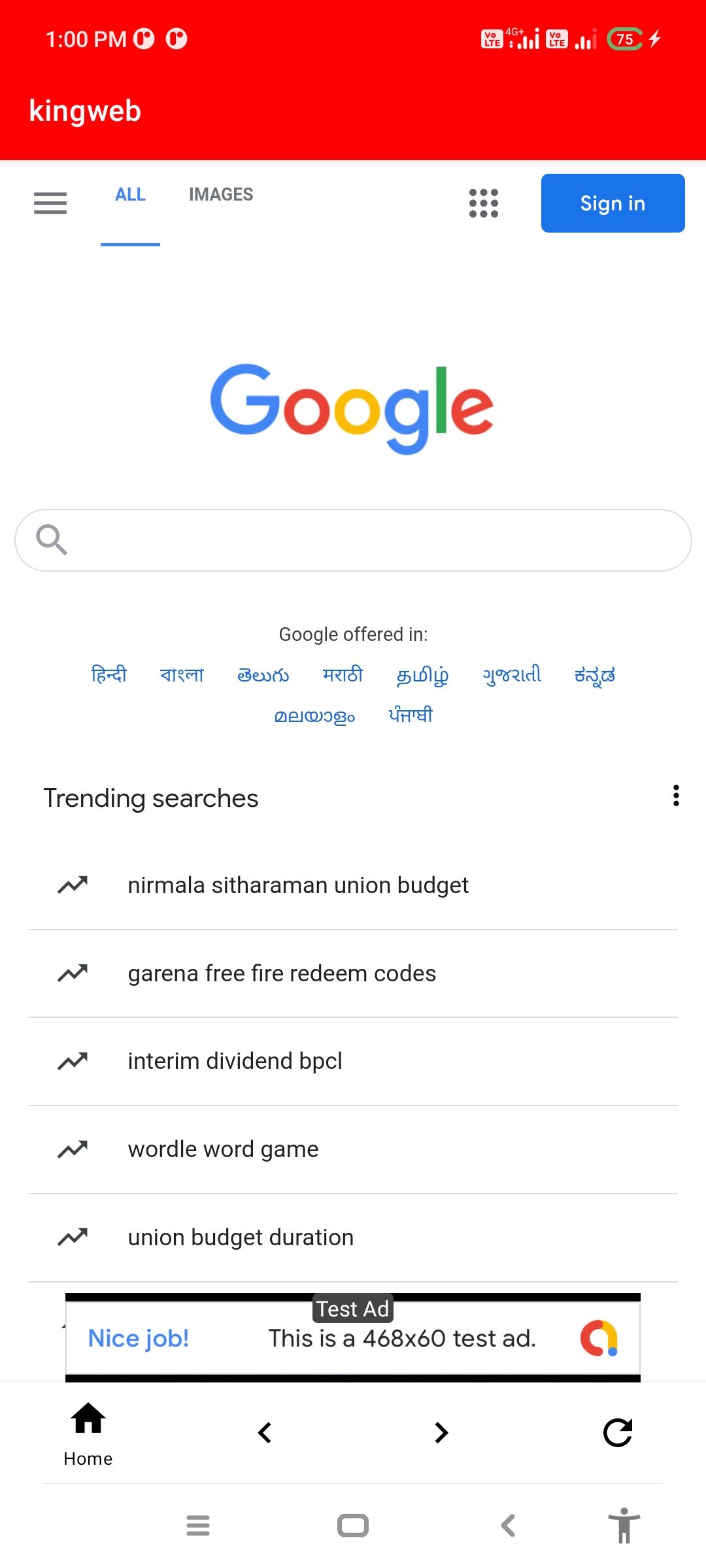Go back using the browser back arrow

265,1433
